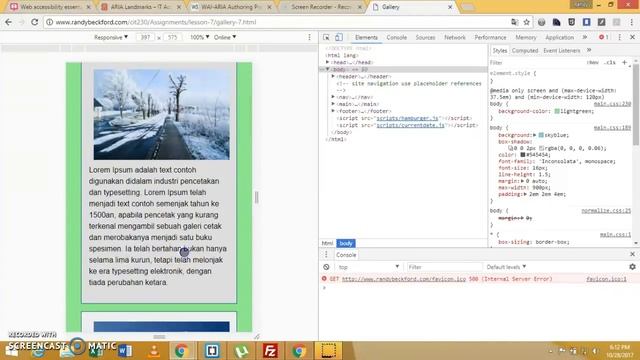Bookmark this page with the star
Screen dimensions: 640x360
click(x=527, y=22)
